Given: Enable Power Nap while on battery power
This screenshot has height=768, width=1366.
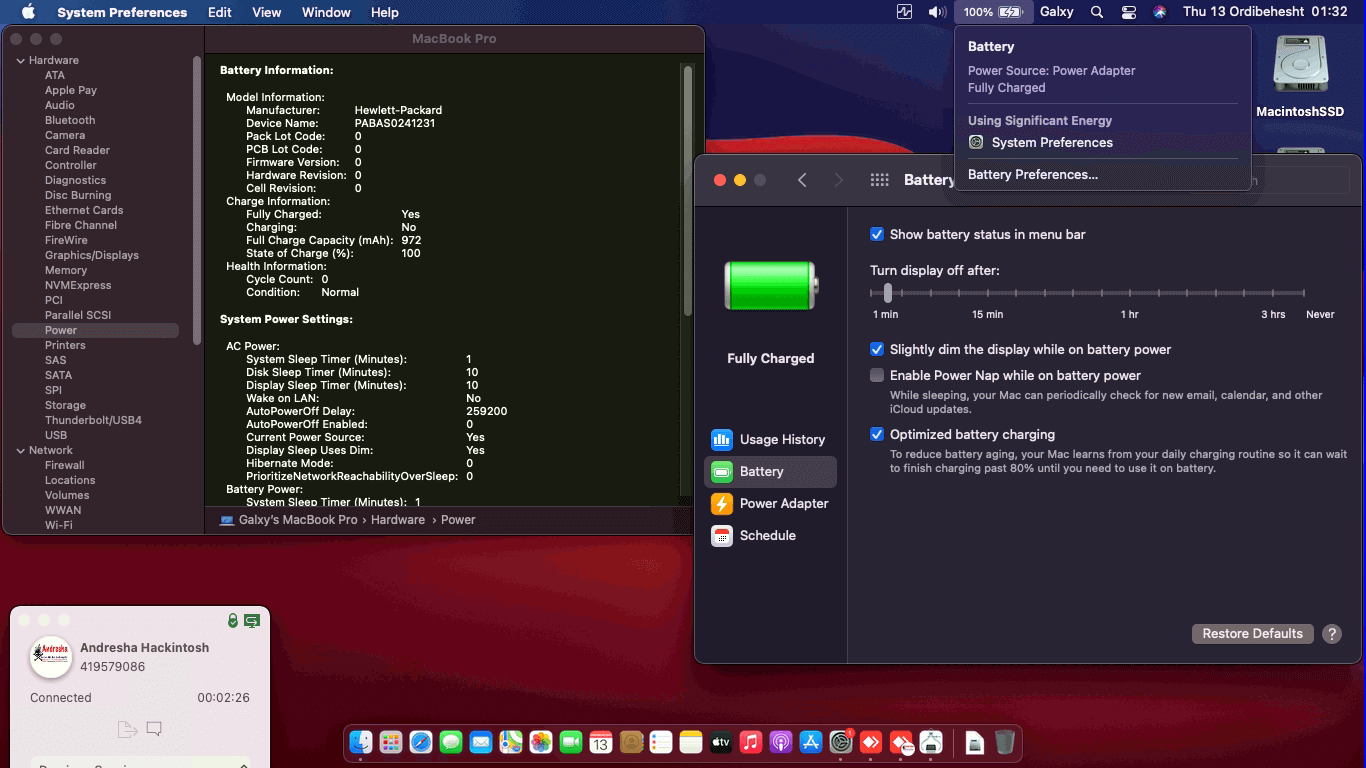Looking at the screenshot, I should 877,375.
